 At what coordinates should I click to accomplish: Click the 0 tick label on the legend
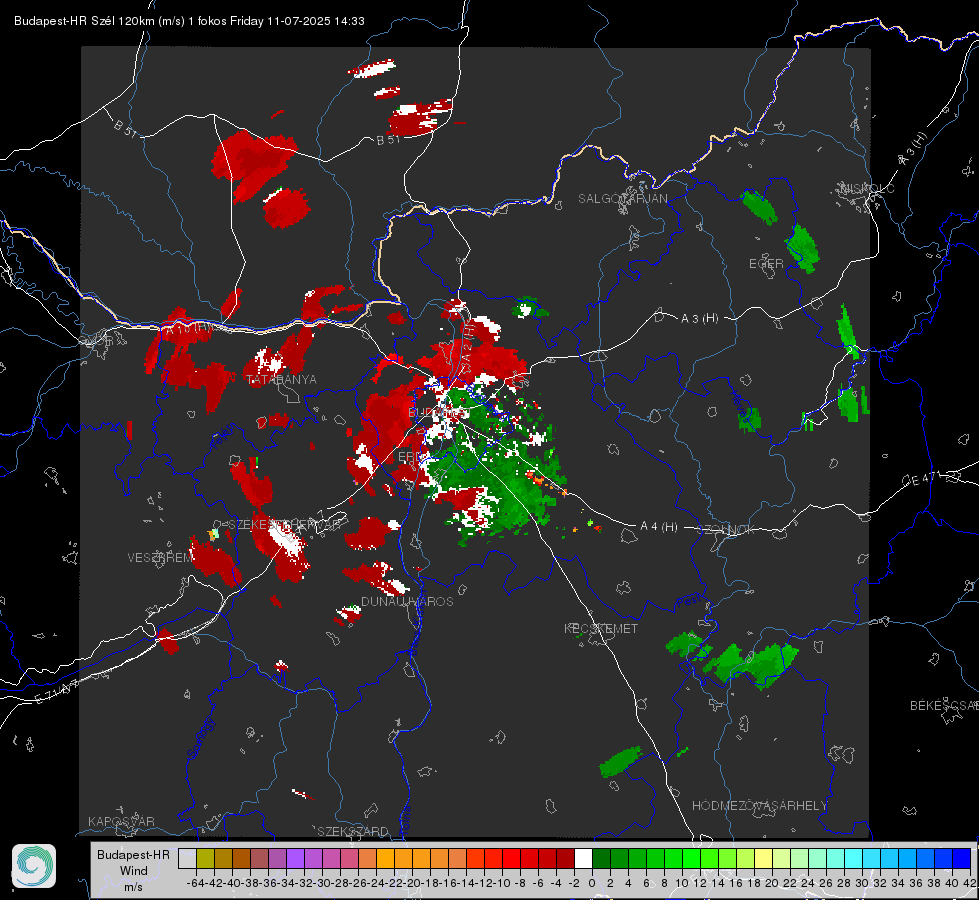click(592, 883)
